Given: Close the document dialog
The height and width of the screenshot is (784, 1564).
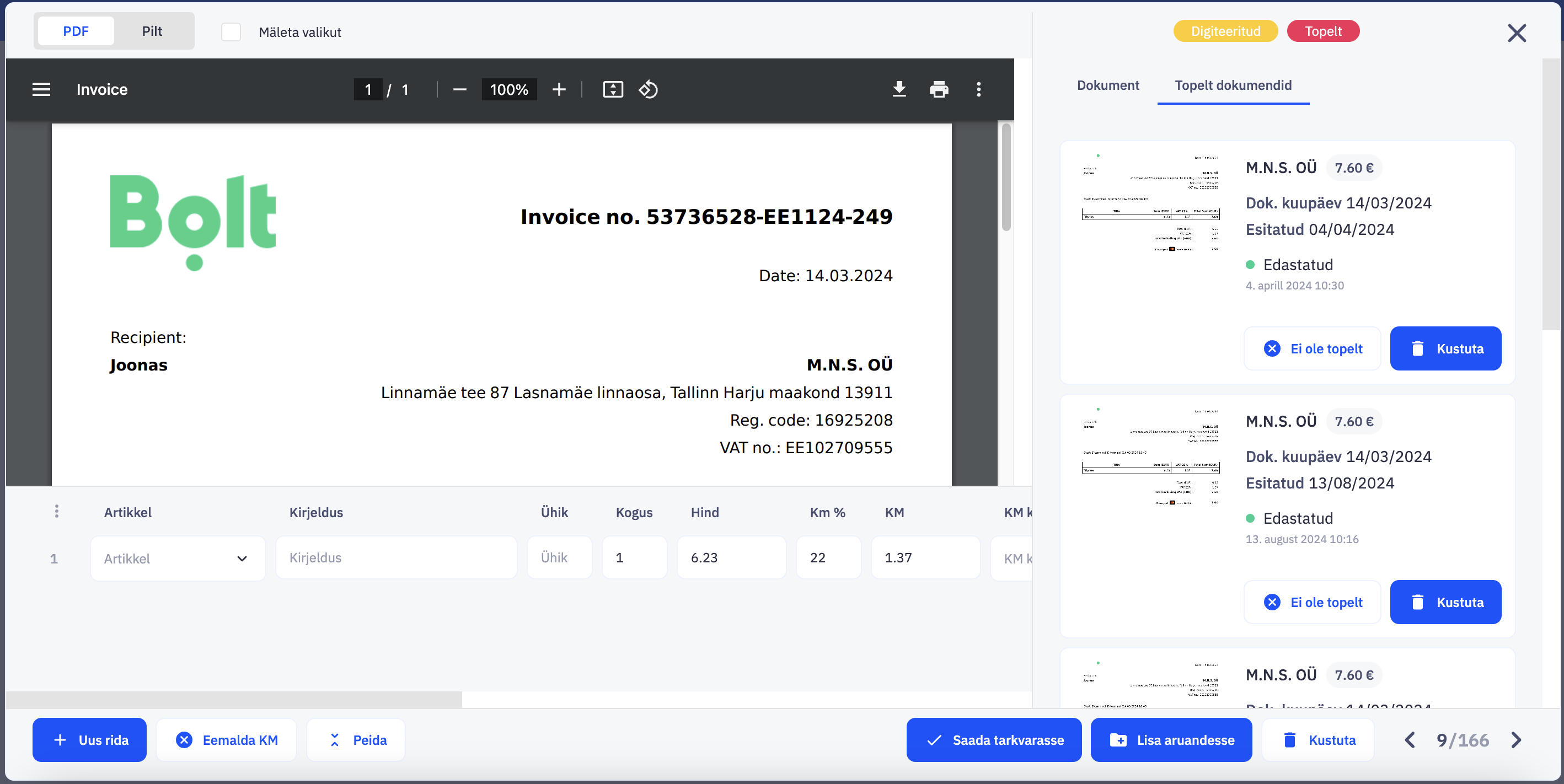Looking at the screenshot, I should point(1517,33).
